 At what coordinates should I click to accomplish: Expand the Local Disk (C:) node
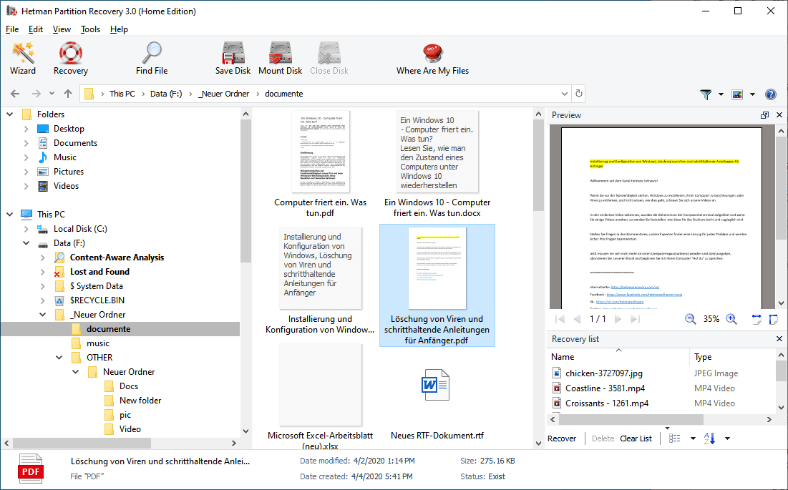pos(26,229)
